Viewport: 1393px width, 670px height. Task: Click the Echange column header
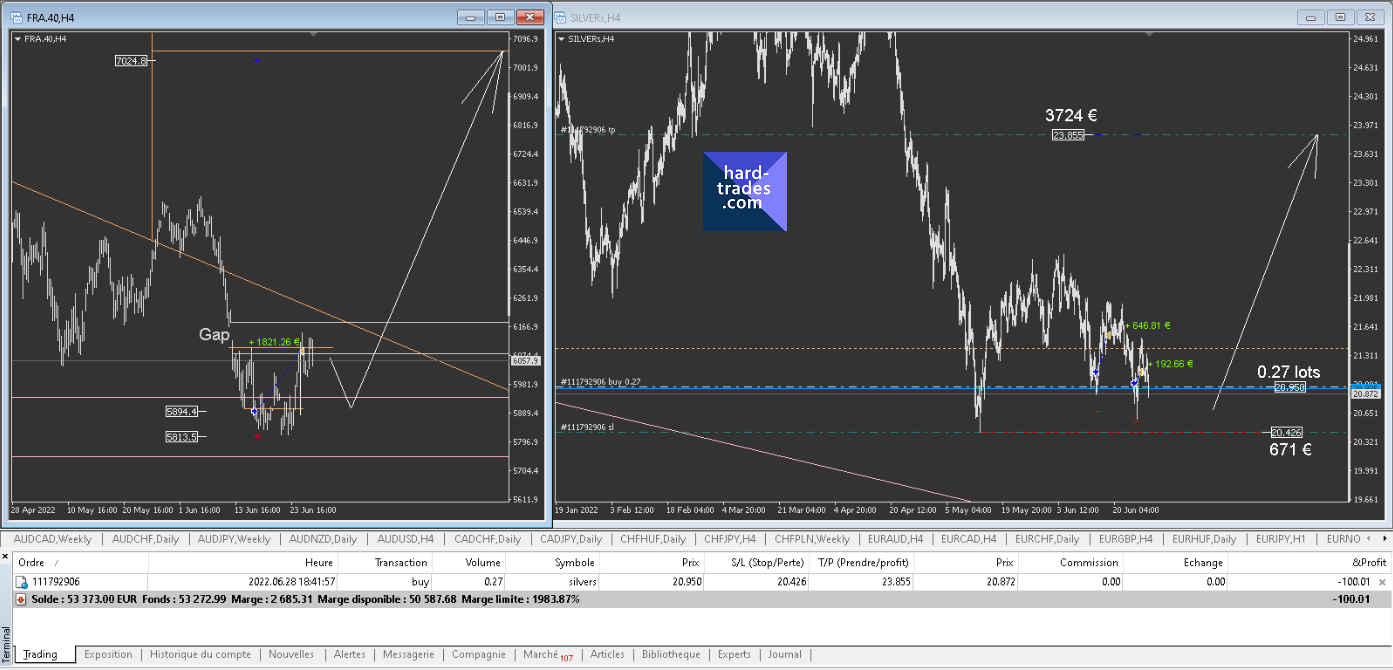tap(1175, 562)
